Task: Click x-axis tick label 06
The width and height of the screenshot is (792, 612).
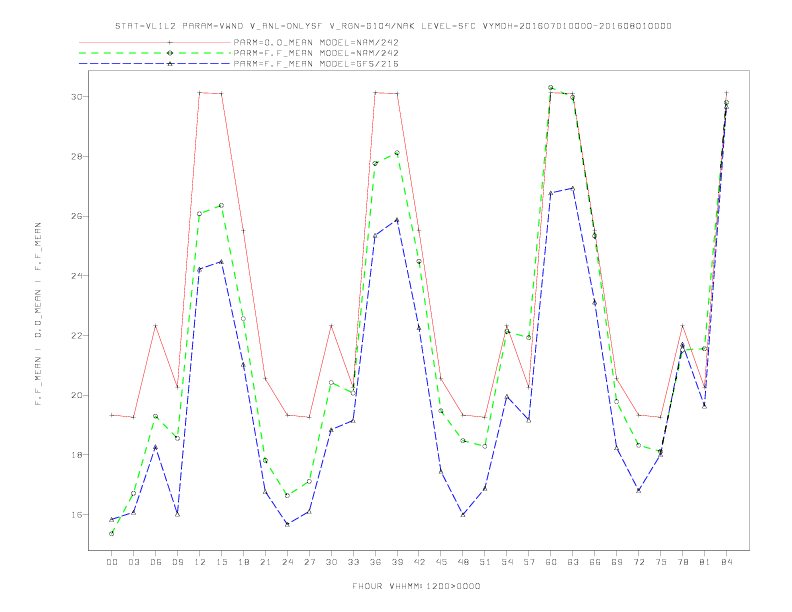Action: point(156,562)
